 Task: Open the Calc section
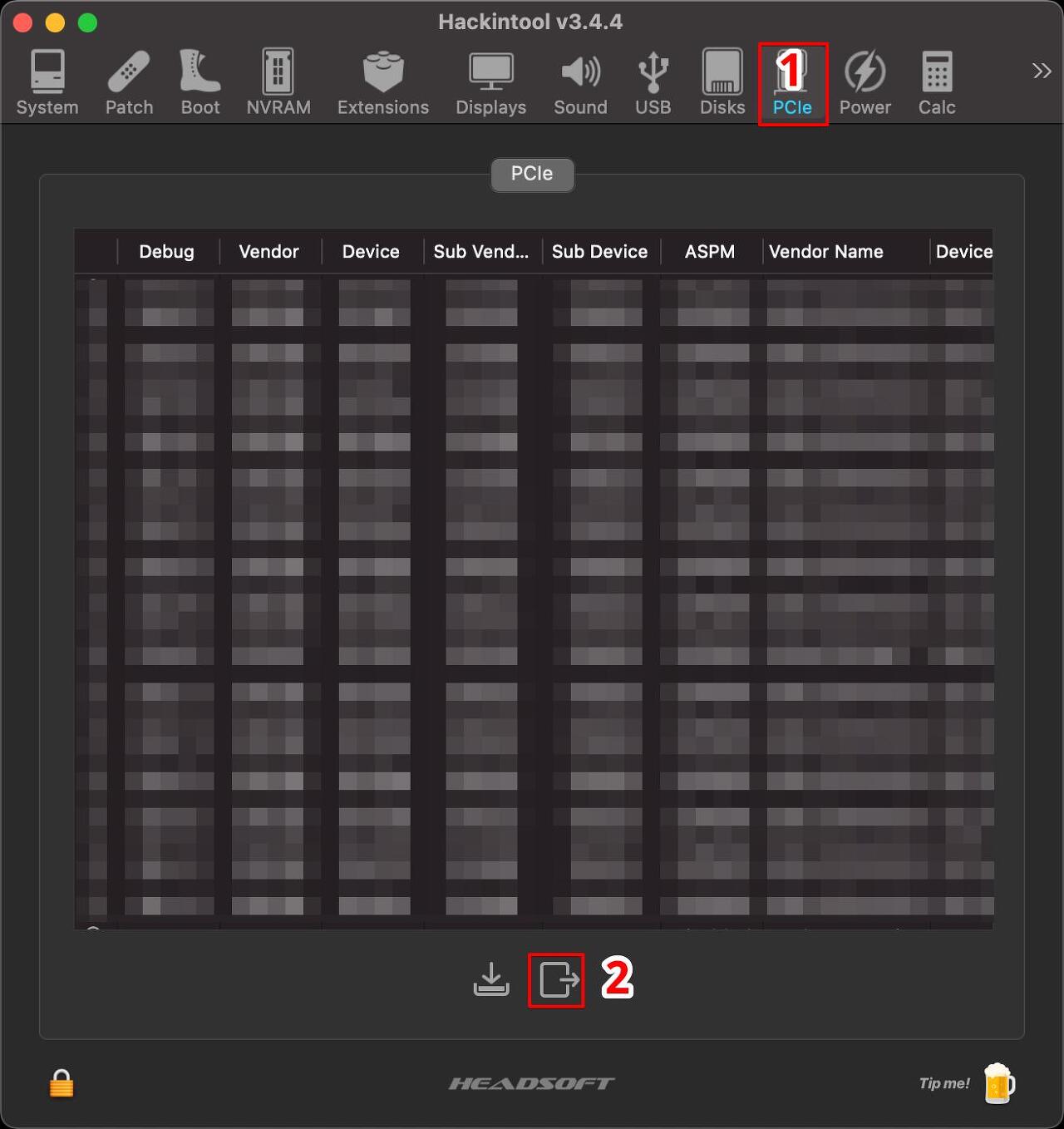937,83
